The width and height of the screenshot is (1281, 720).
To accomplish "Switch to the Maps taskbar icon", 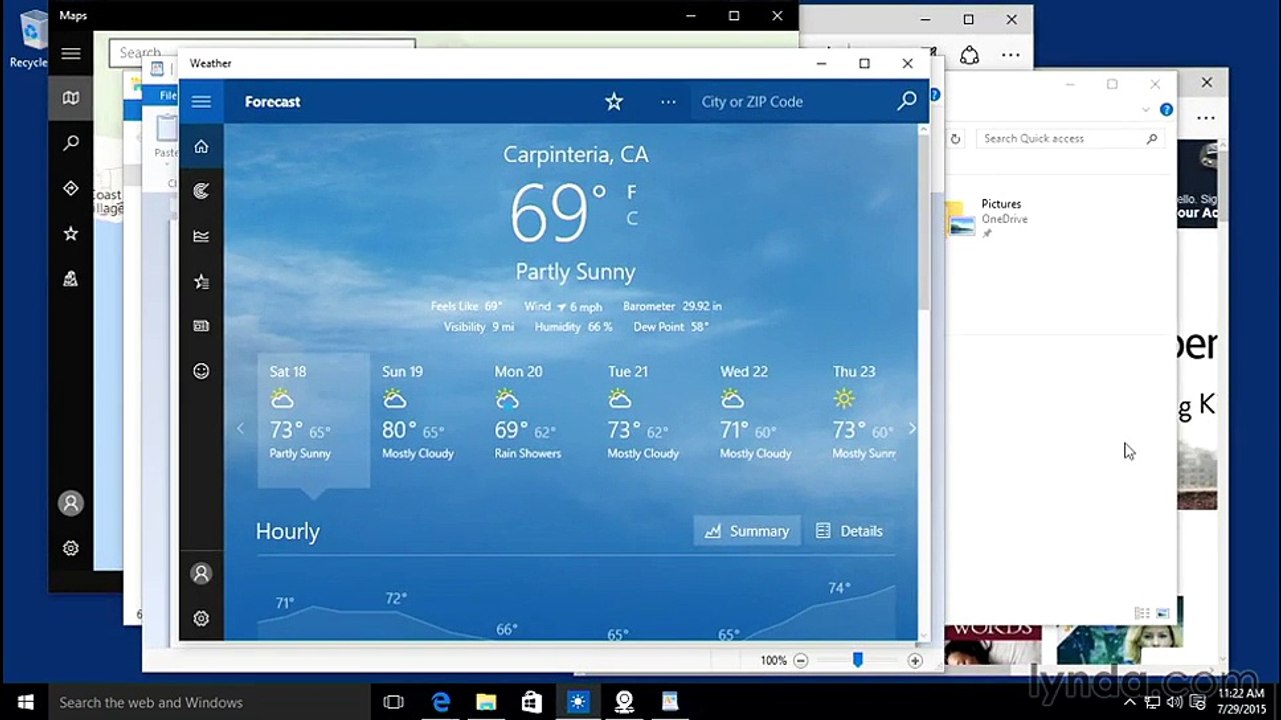I will [x=624, y=702].
